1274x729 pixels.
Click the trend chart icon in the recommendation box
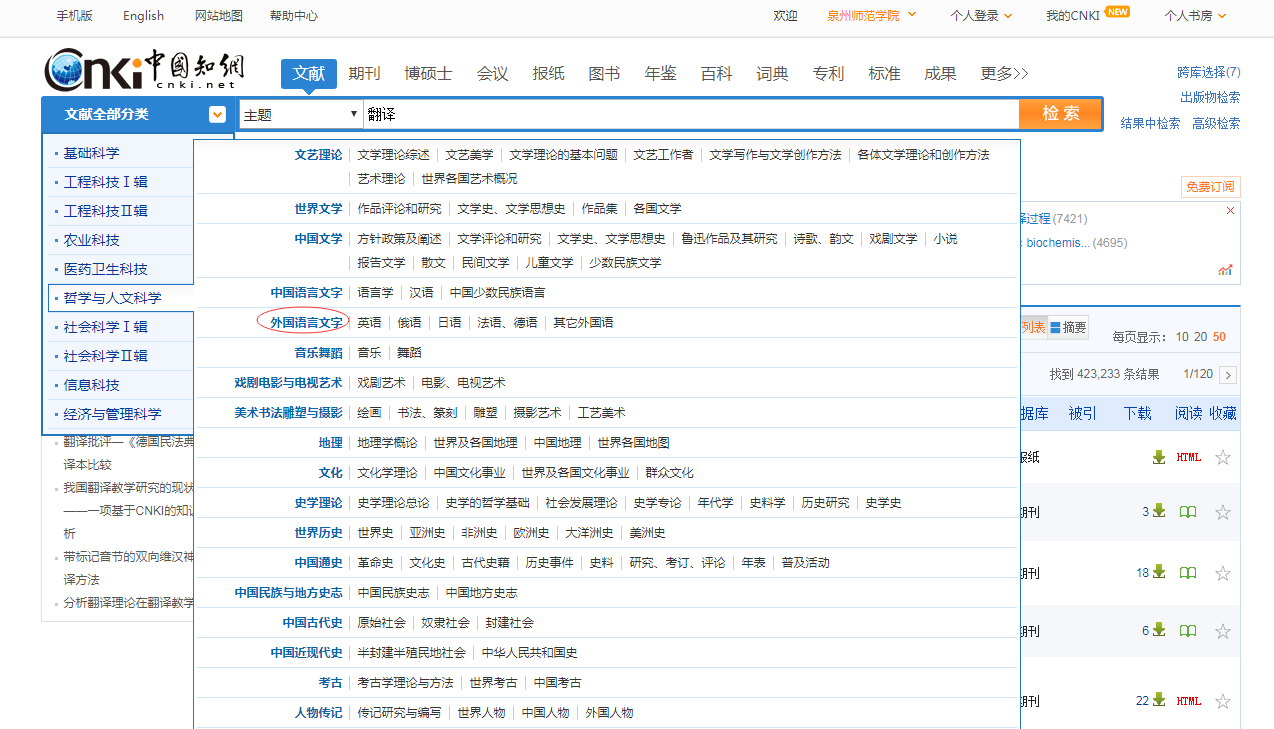[1225, 270]
